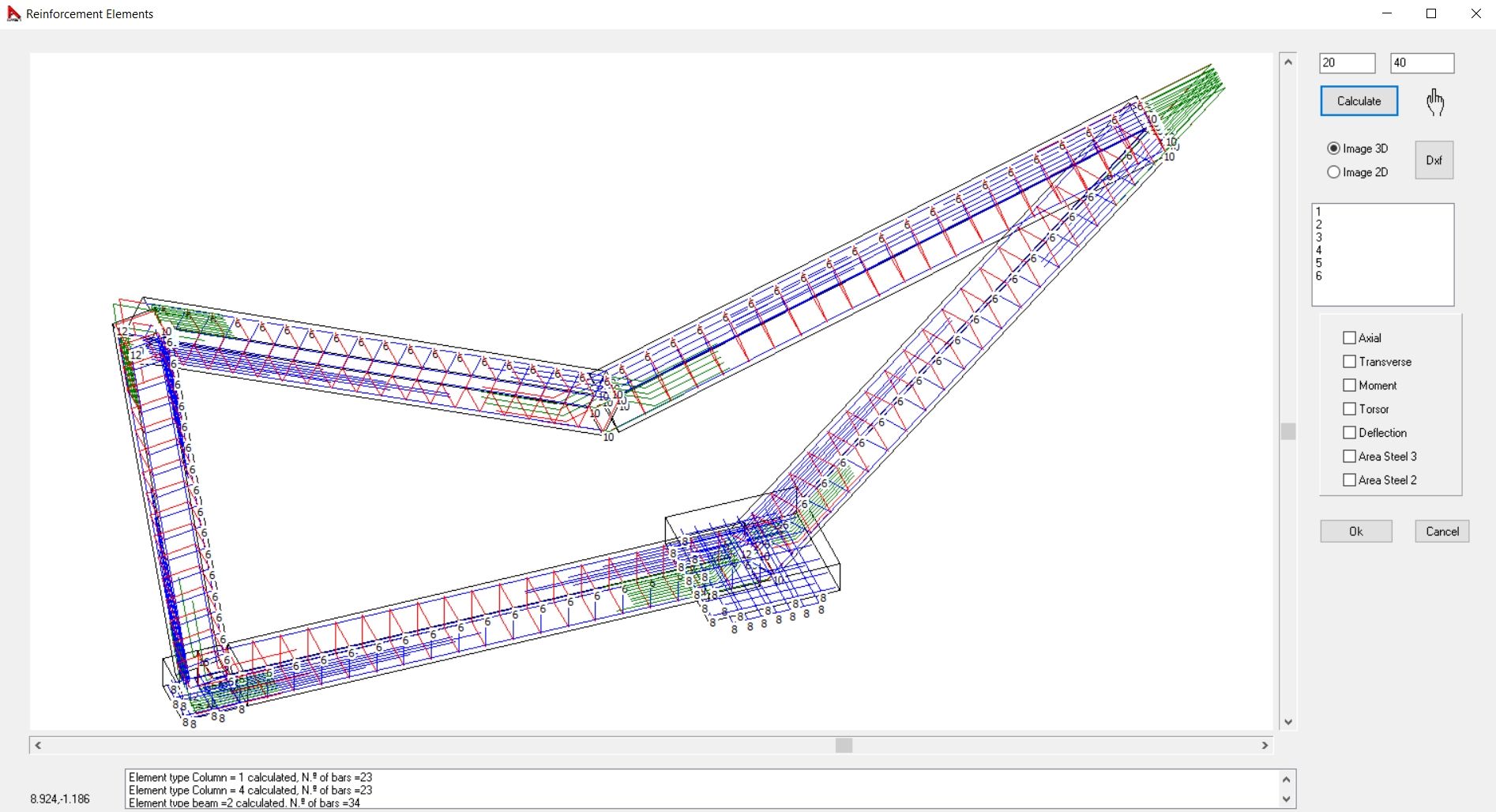The image size is (1496, 812).
Task: Click the input field containing 20
Action: [x=1347, y=63]
